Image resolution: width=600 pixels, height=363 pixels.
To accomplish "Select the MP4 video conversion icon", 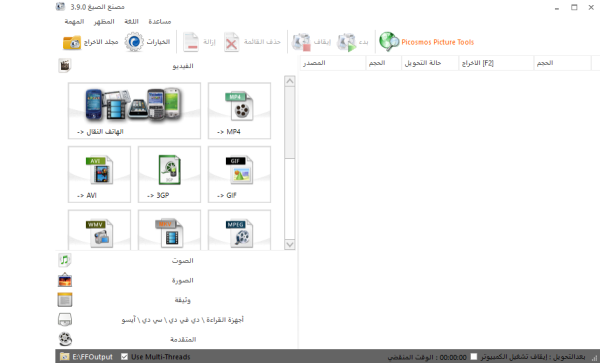I will tap(239, 111).
